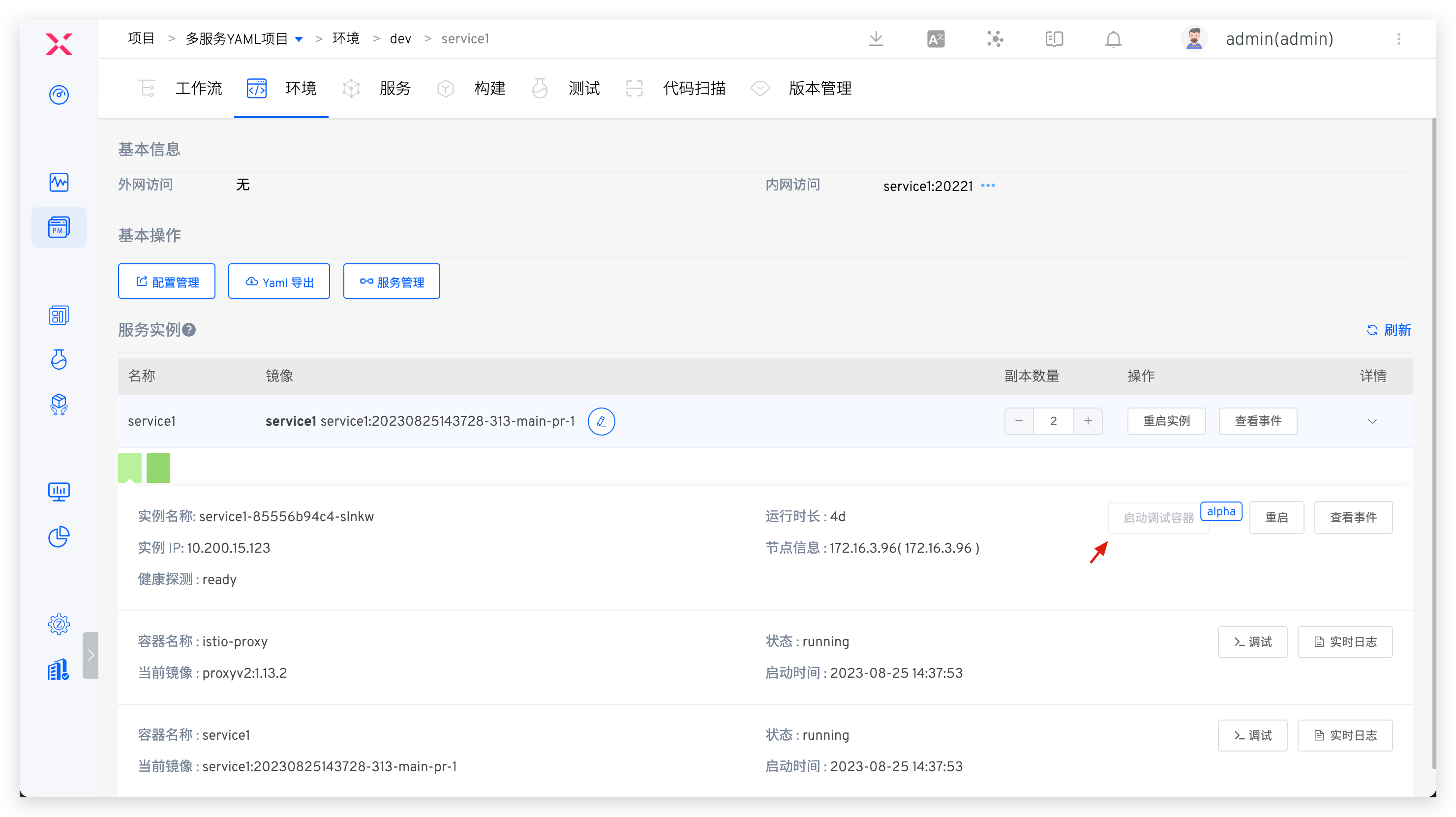Open more options beside service1:20221

[988, 186]
